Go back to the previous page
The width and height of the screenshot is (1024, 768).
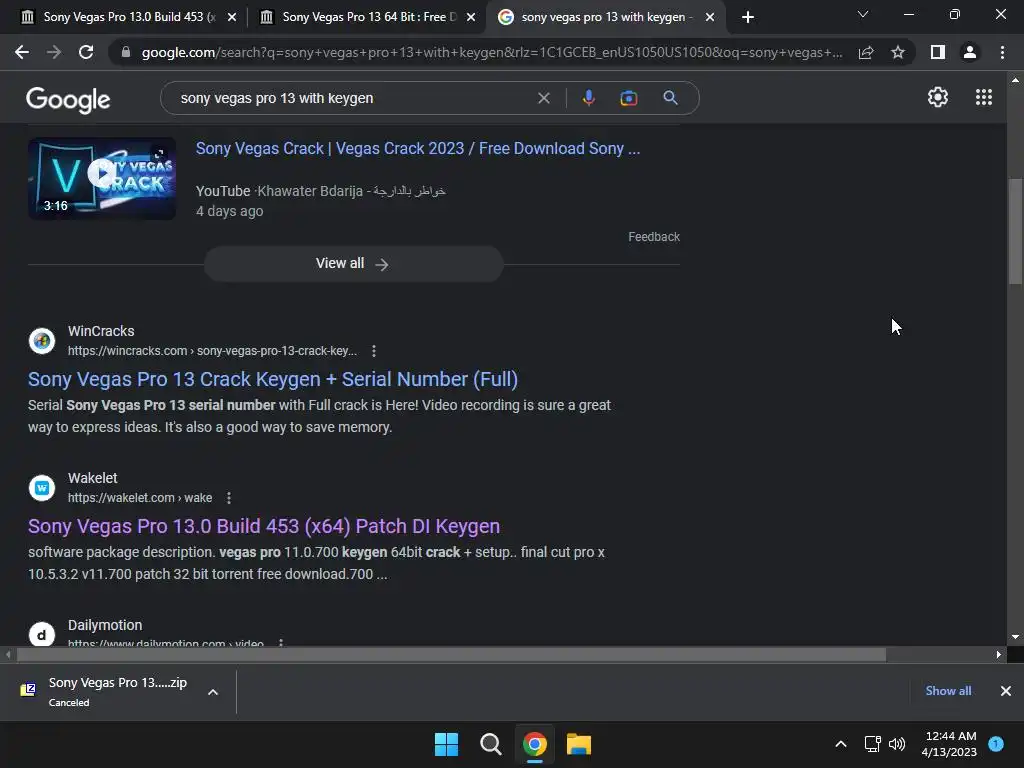22,52
